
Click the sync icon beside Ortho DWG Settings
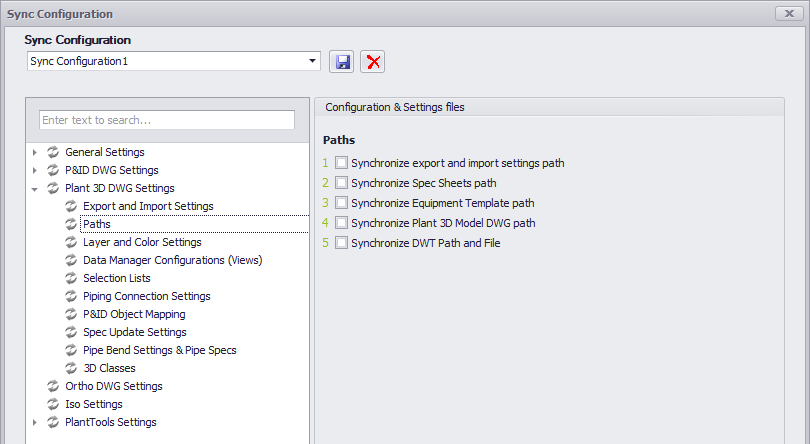(53, 386)
